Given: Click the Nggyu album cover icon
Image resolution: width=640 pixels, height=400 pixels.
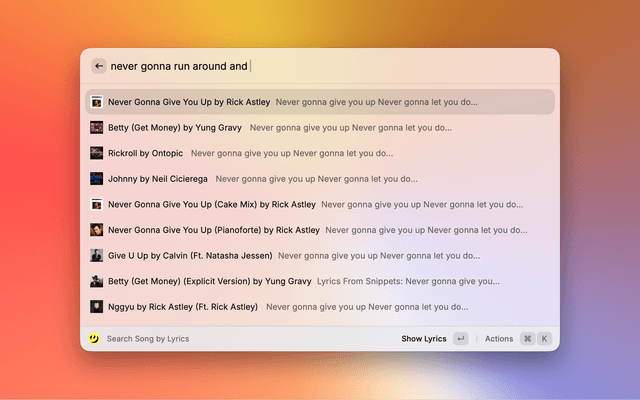Looking at the screenshot, I should point(96,307).
